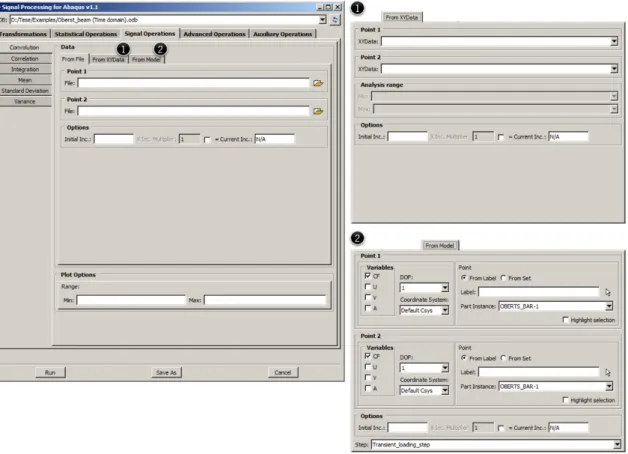
Task: Select From Model tab in main window
Action: [x=146, y=60]
